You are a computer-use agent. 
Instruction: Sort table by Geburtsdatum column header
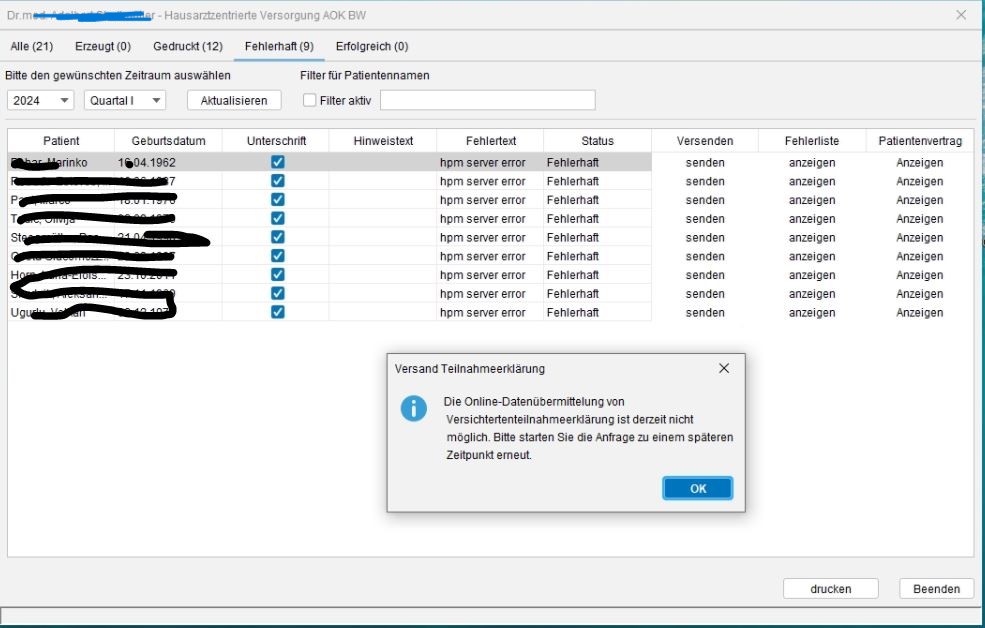point(168,141)
